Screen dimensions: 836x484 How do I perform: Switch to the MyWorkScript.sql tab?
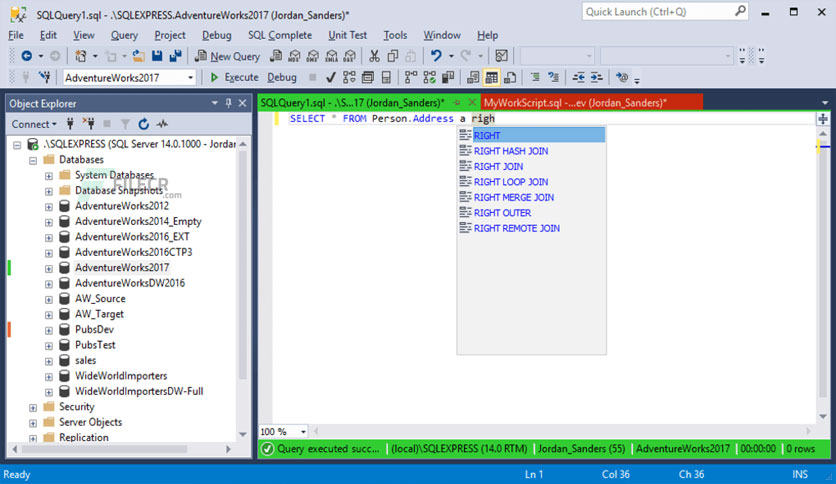[591, 103]
